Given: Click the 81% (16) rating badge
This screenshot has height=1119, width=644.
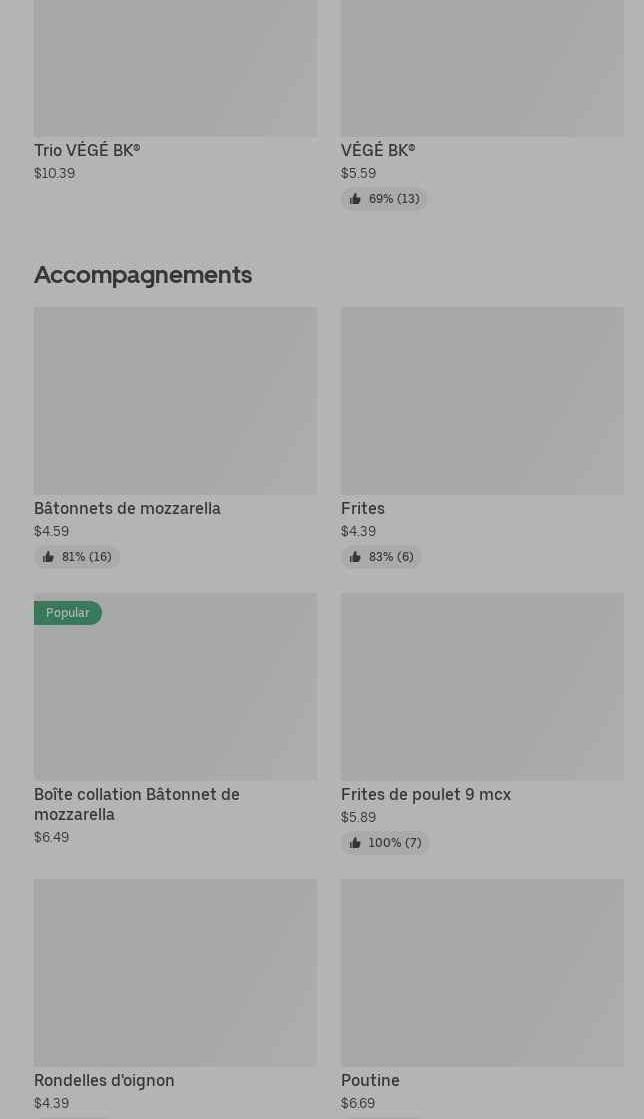Looking at the screenshot, I should [x=77, y=557].
